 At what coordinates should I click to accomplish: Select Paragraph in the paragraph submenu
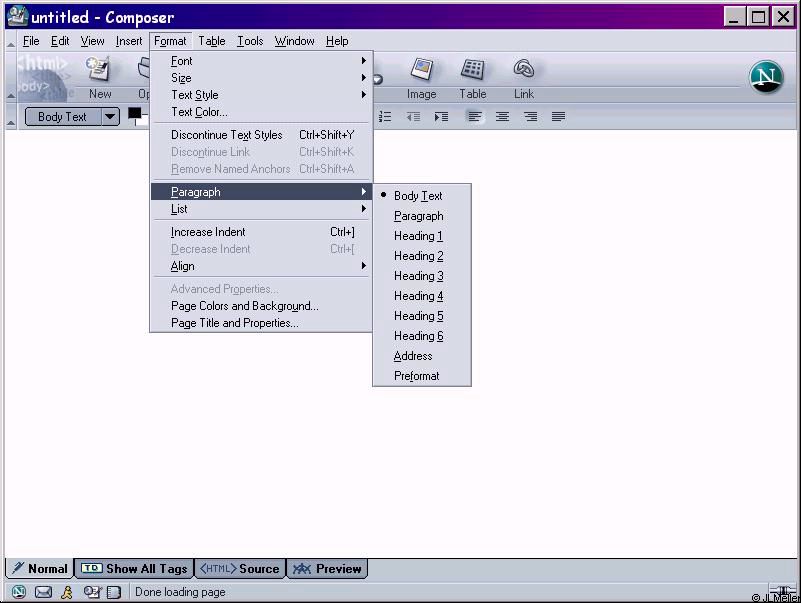tap(422, 216)
